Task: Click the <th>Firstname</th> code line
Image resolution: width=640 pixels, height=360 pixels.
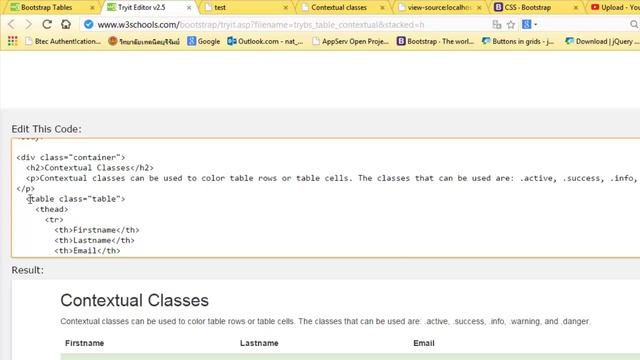Action: point(97,230)
